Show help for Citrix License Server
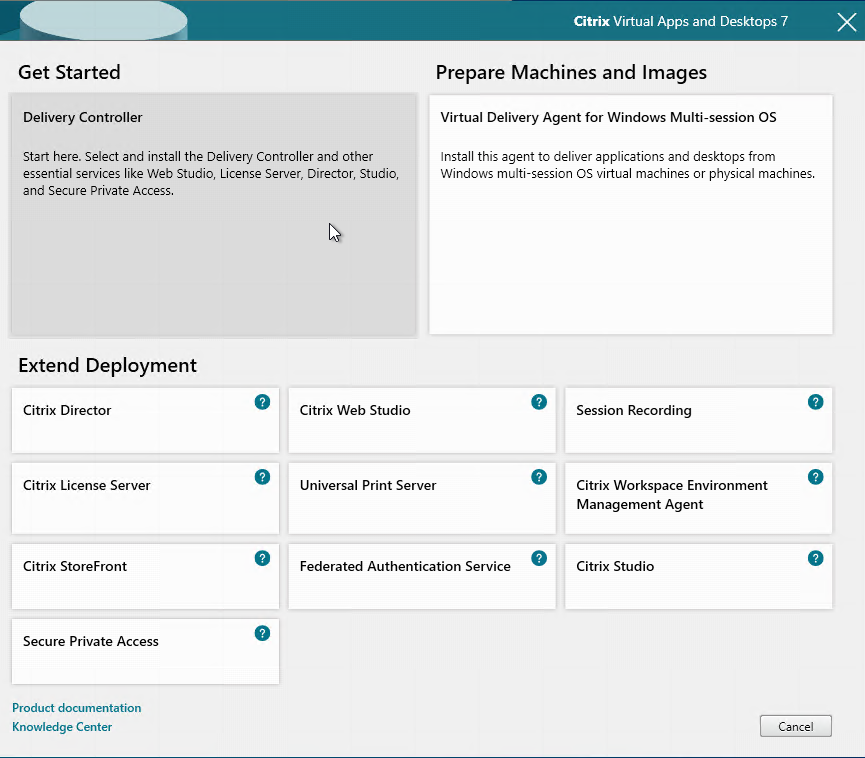Screen dimensions: 865x758 [x=262, y=477]
